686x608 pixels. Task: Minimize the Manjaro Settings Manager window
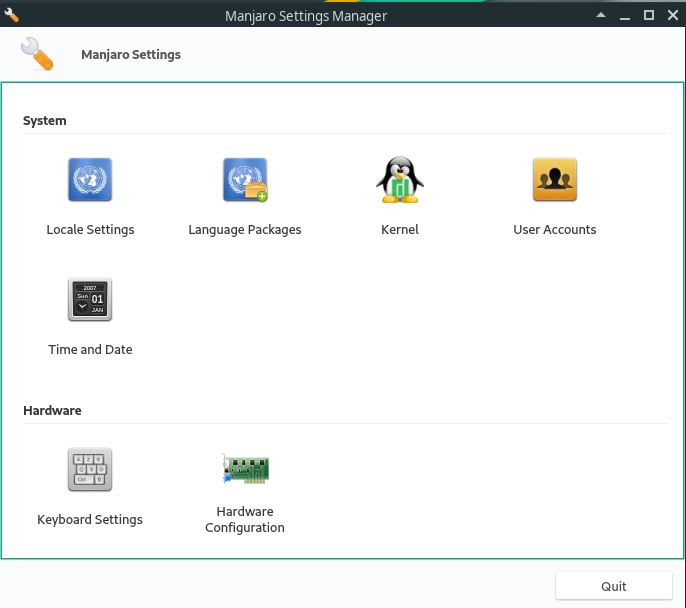(625, 16)
